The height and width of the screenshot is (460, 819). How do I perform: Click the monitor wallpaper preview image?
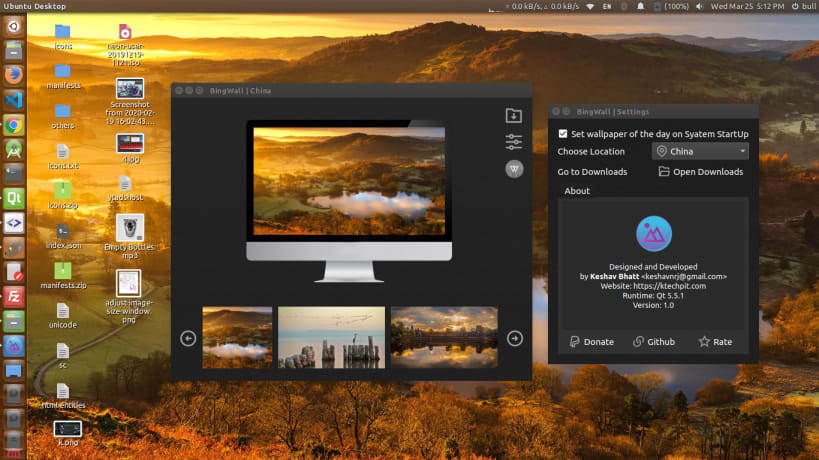pyautogui.click(x=349, y=181)
